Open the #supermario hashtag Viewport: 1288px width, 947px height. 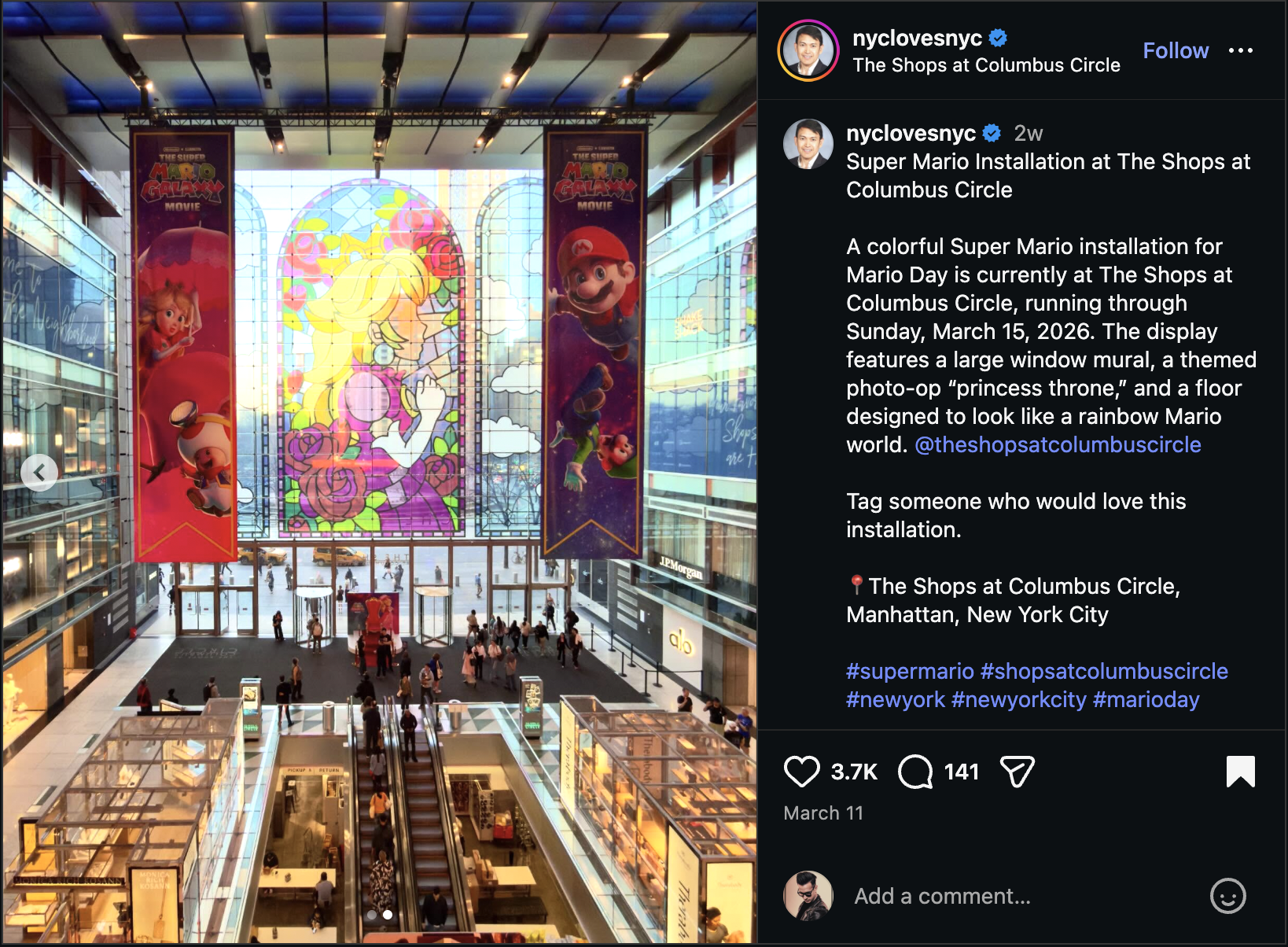[x=910, y=671]
